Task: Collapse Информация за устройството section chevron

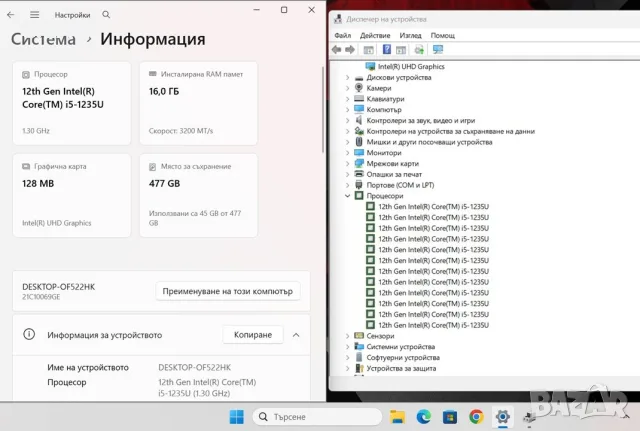Action: [296, 335]
